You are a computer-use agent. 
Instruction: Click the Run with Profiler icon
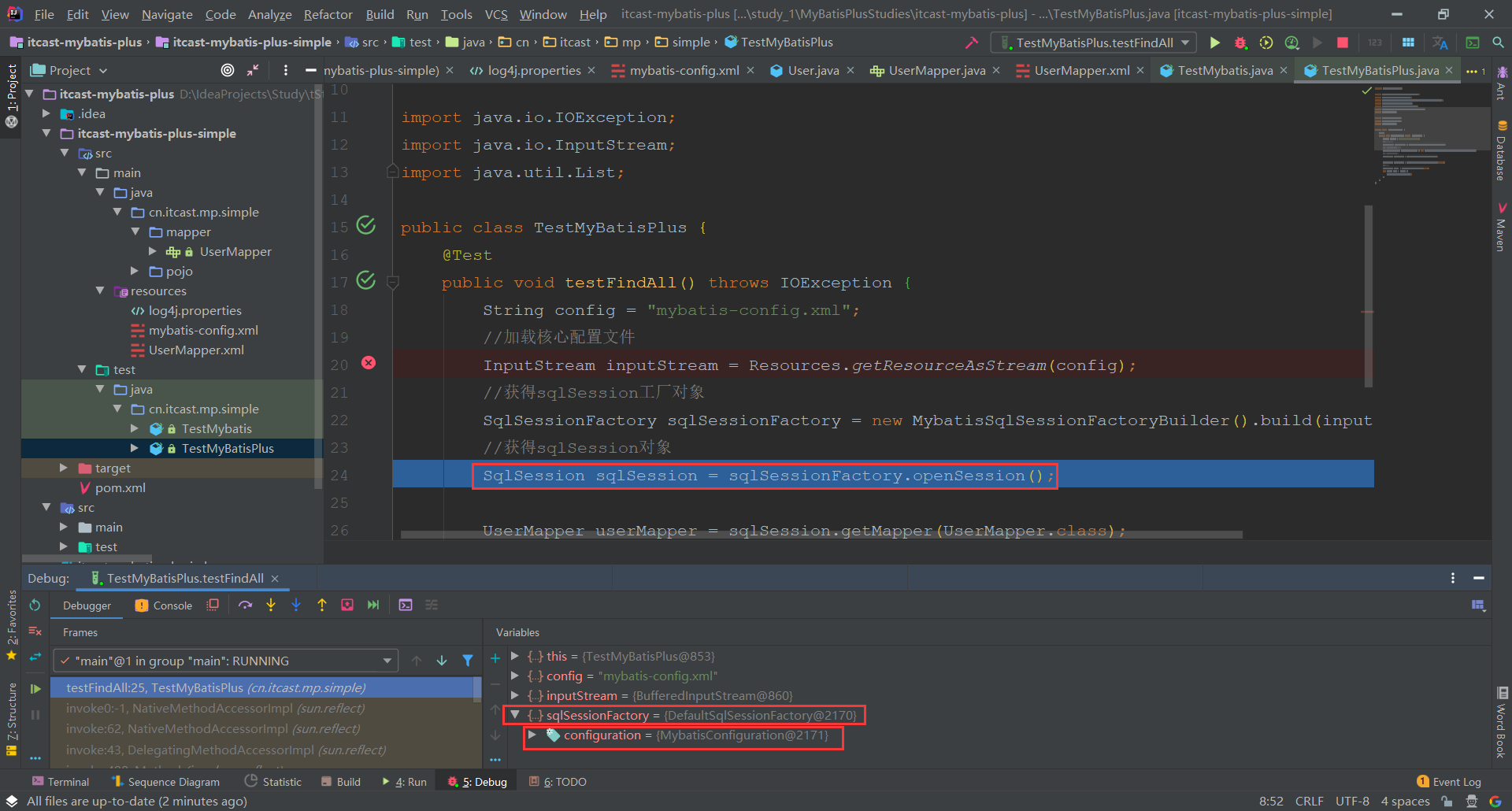pos(1291,43)
